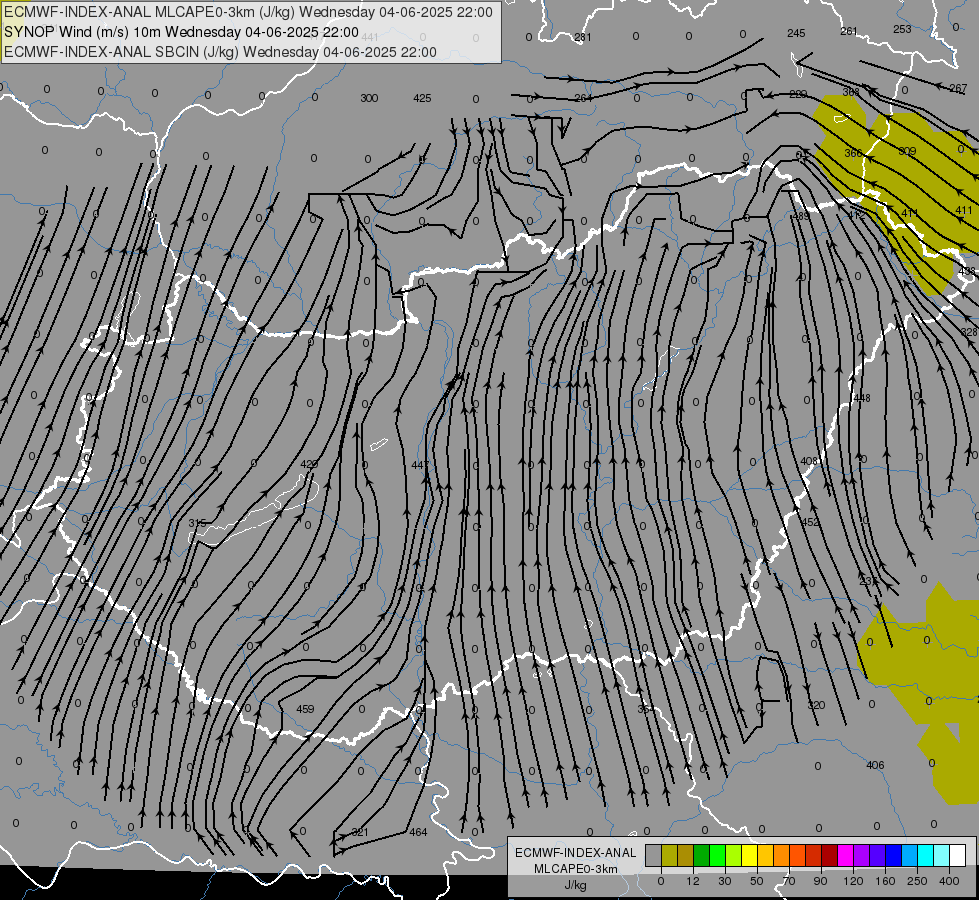Click legend tick value 90
Image resolution: width=979 pixels, height=900 pixels.
tap(820, 881)
